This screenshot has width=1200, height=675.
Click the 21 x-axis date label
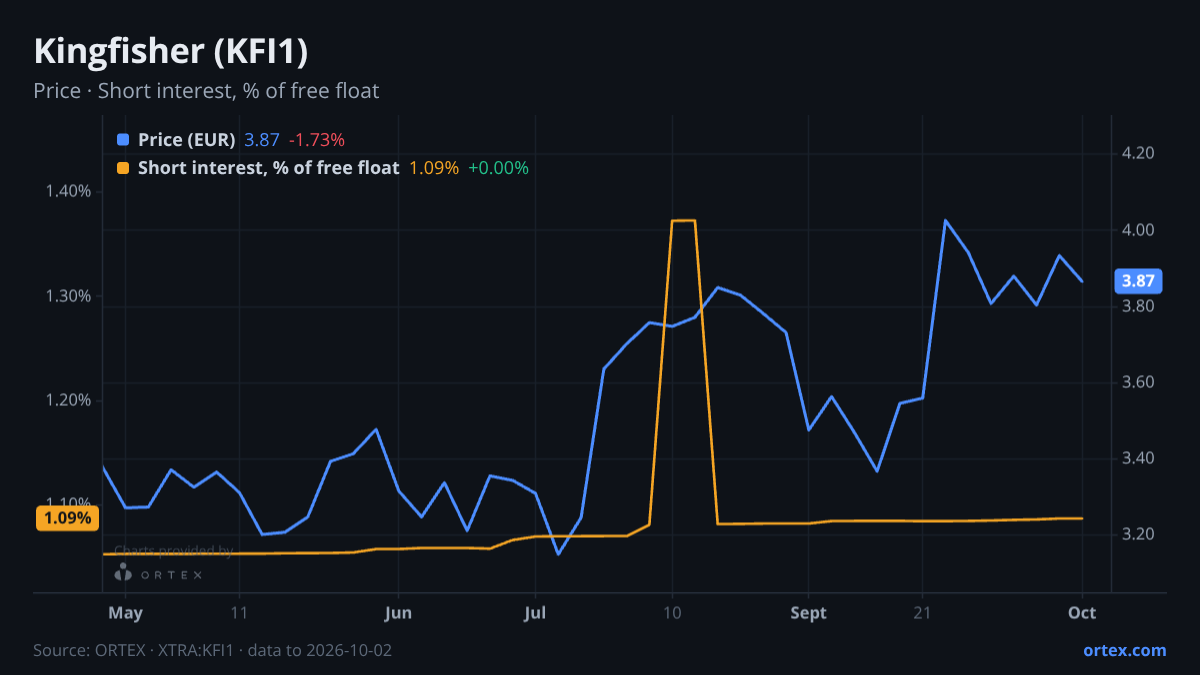pyautogui.click(x=922, y=613)
